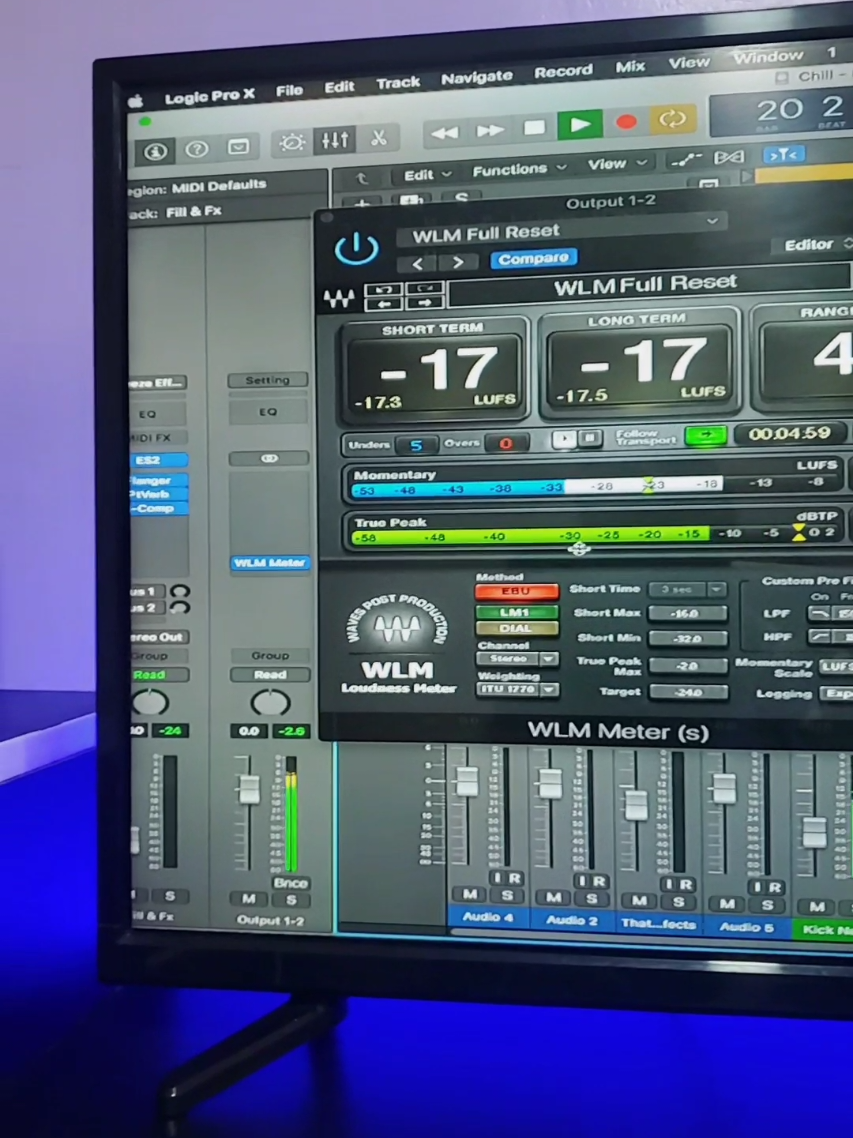Adjust the Output 1-2 volume fader
853x1138 pixels.
tap(249, 789)
